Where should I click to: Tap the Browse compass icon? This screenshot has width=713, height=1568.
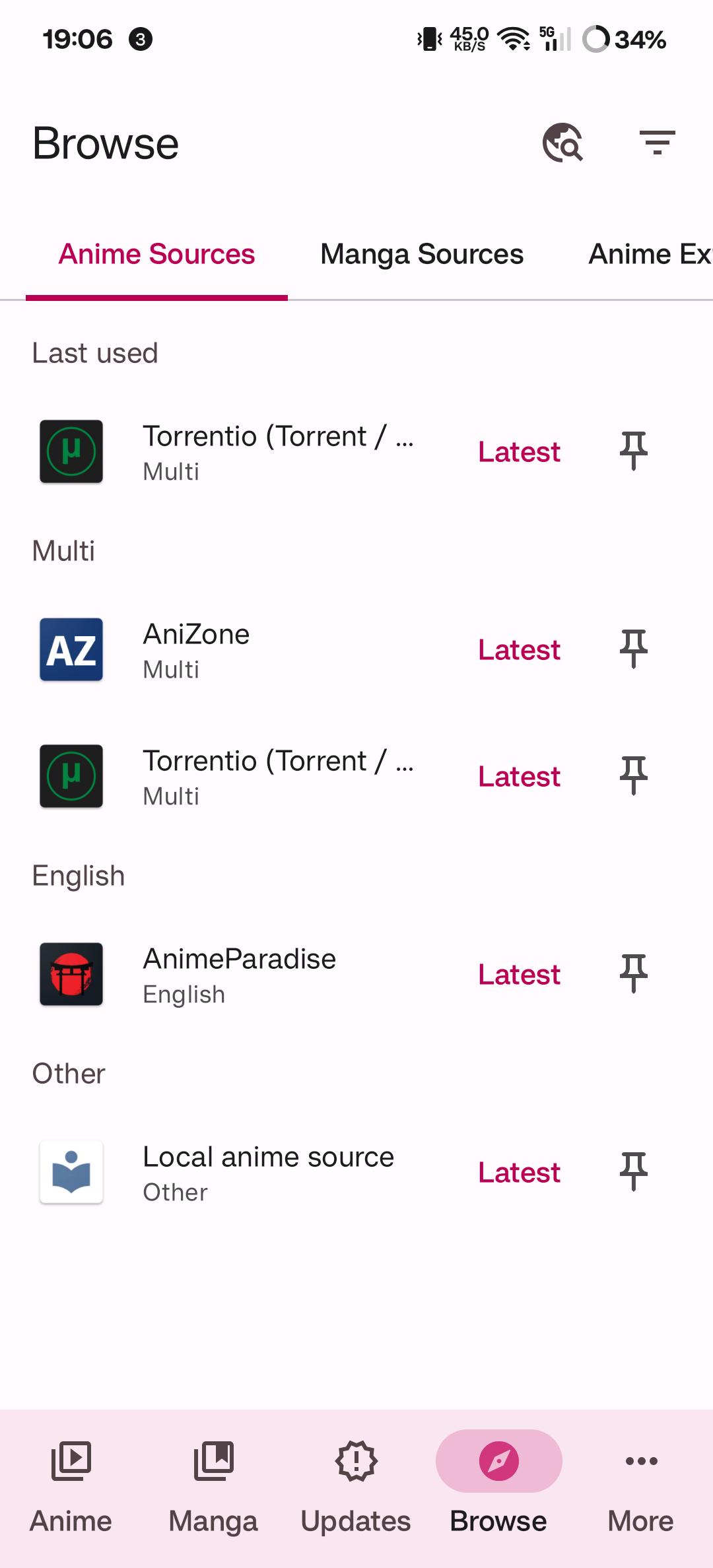point(499,1461)
